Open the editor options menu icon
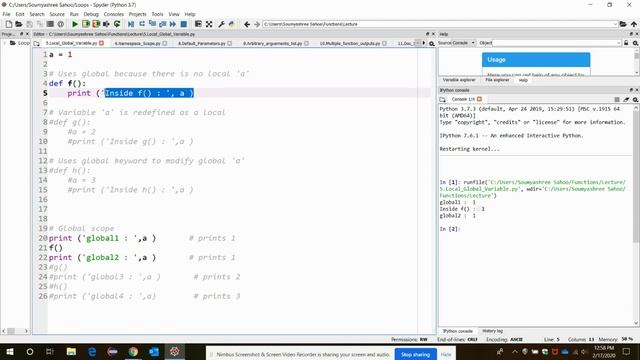Viewport: 640px width, 360px height. pos(432,43)
